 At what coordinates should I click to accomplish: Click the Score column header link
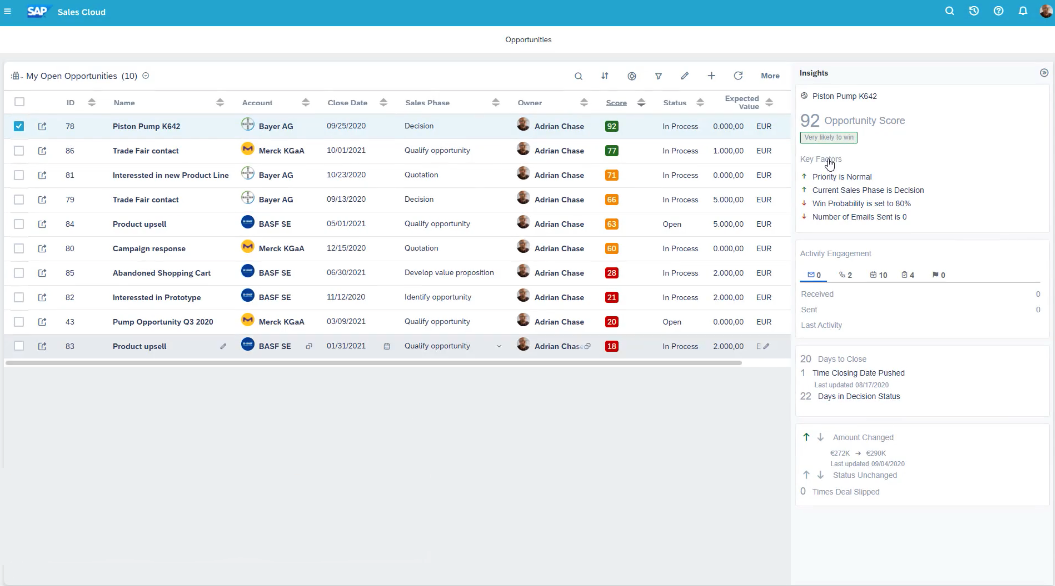[x=616, y=103]
